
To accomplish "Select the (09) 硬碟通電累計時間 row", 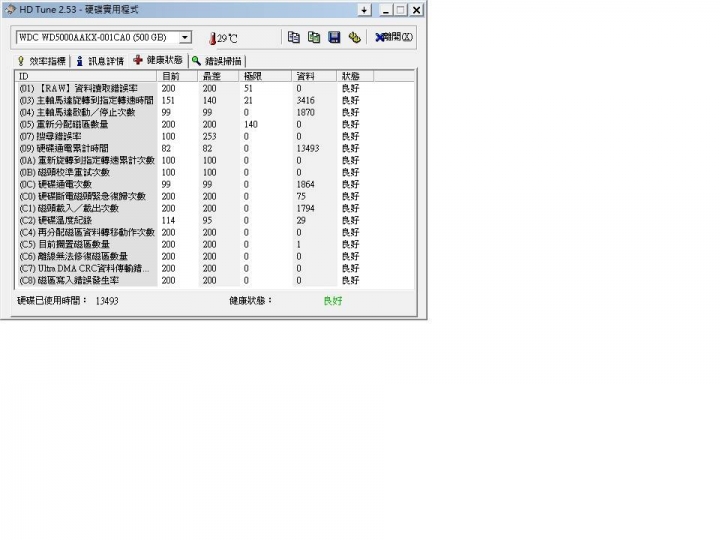I will pos(215,148).
